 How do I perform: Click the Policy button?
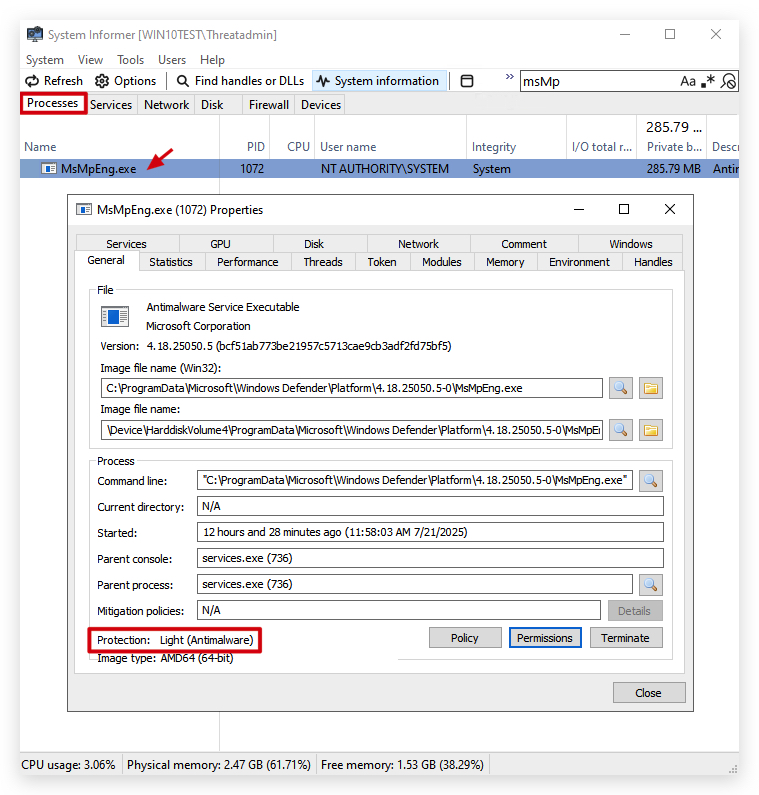click(x=465, y=638)
